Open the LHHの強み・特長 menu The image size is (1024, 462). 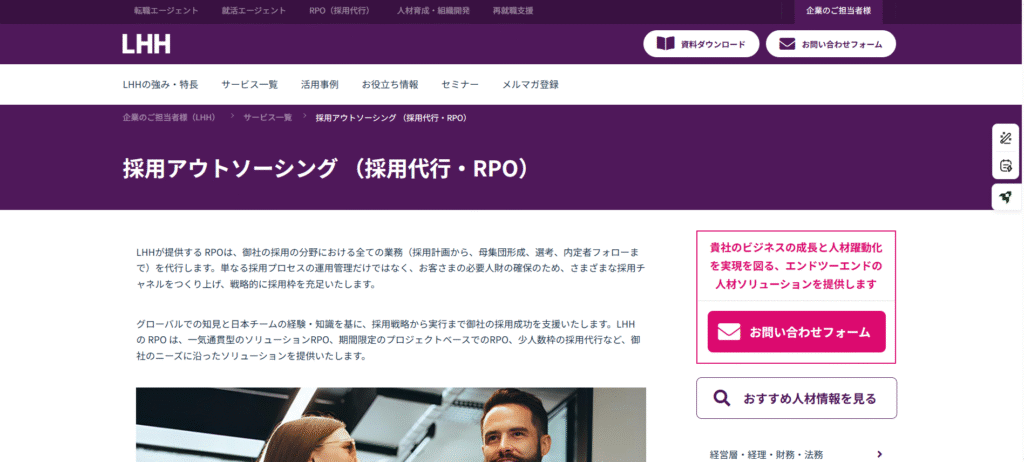(160, 84)
